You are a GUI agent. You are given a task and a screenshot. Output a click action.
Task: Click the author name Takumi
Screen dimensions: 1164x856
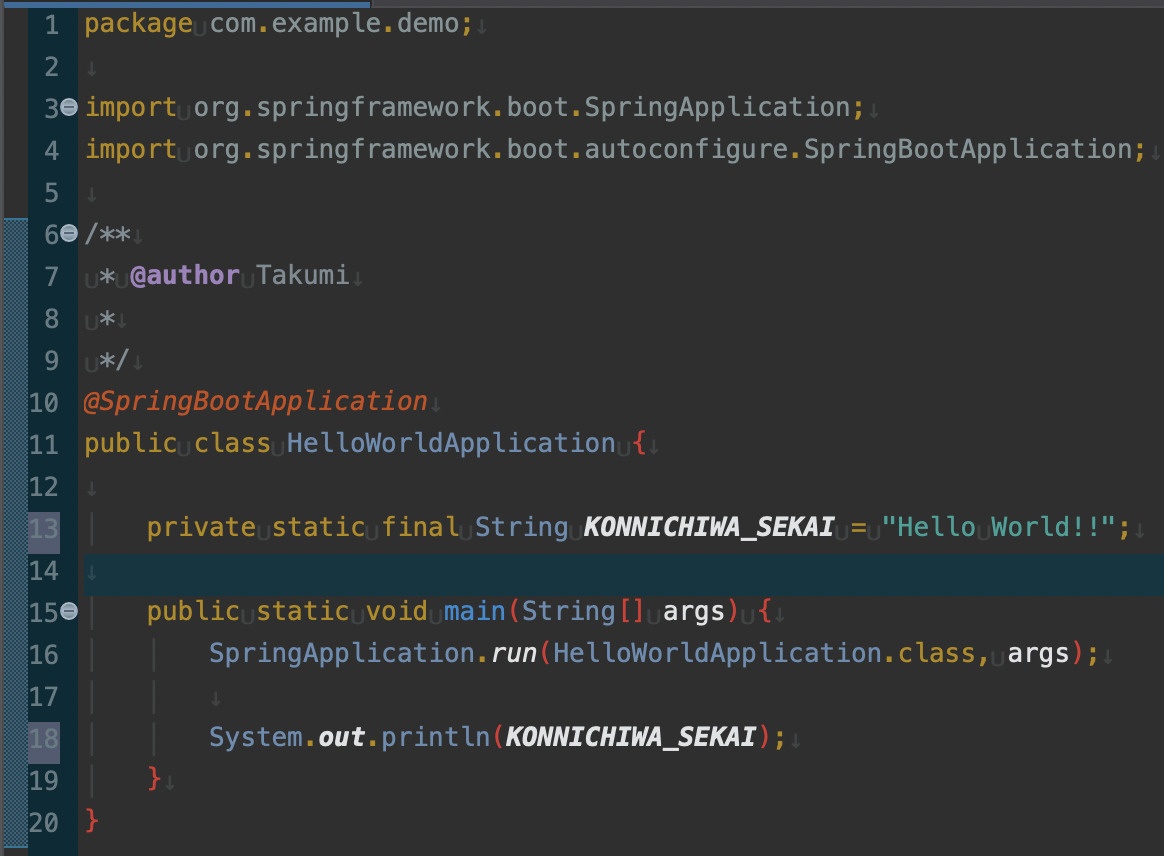(302, 275)
